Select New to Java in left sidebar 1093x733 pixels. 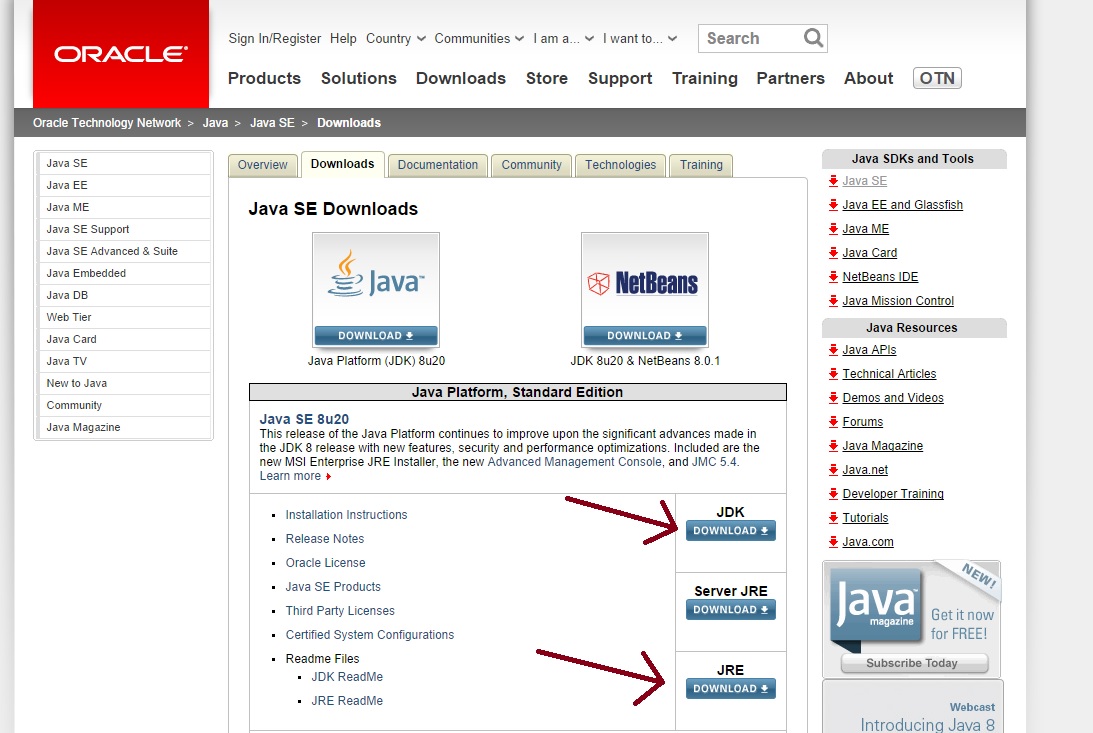pyautogui.click(x=123, y=383)
